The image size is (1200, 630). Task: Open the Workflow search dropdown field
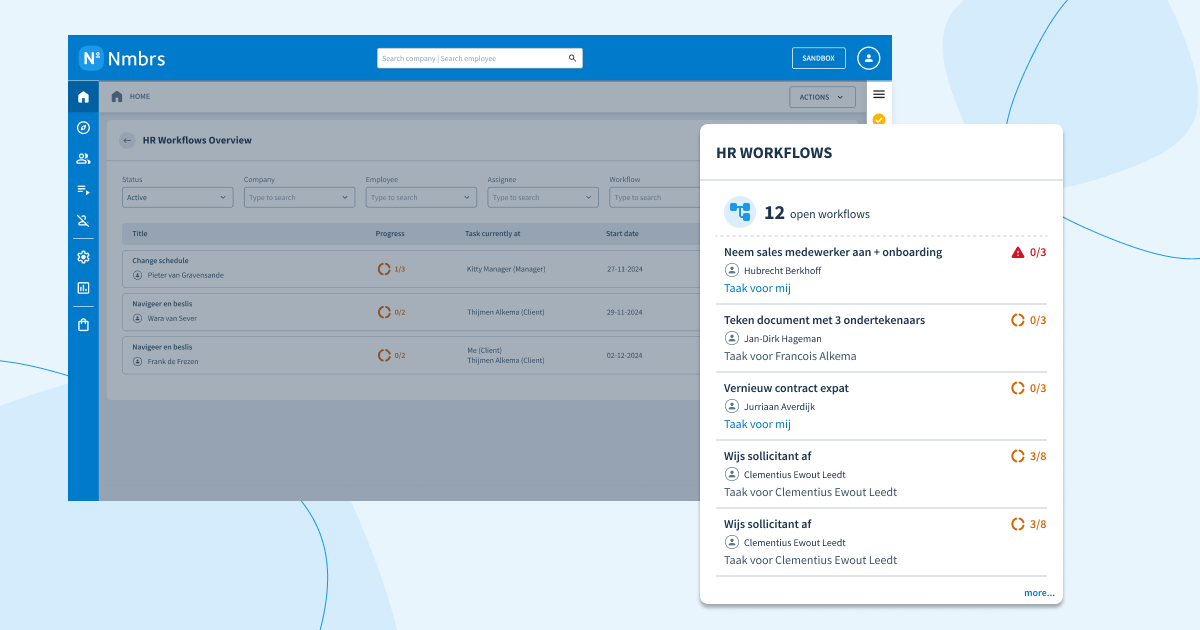(655, 197)
